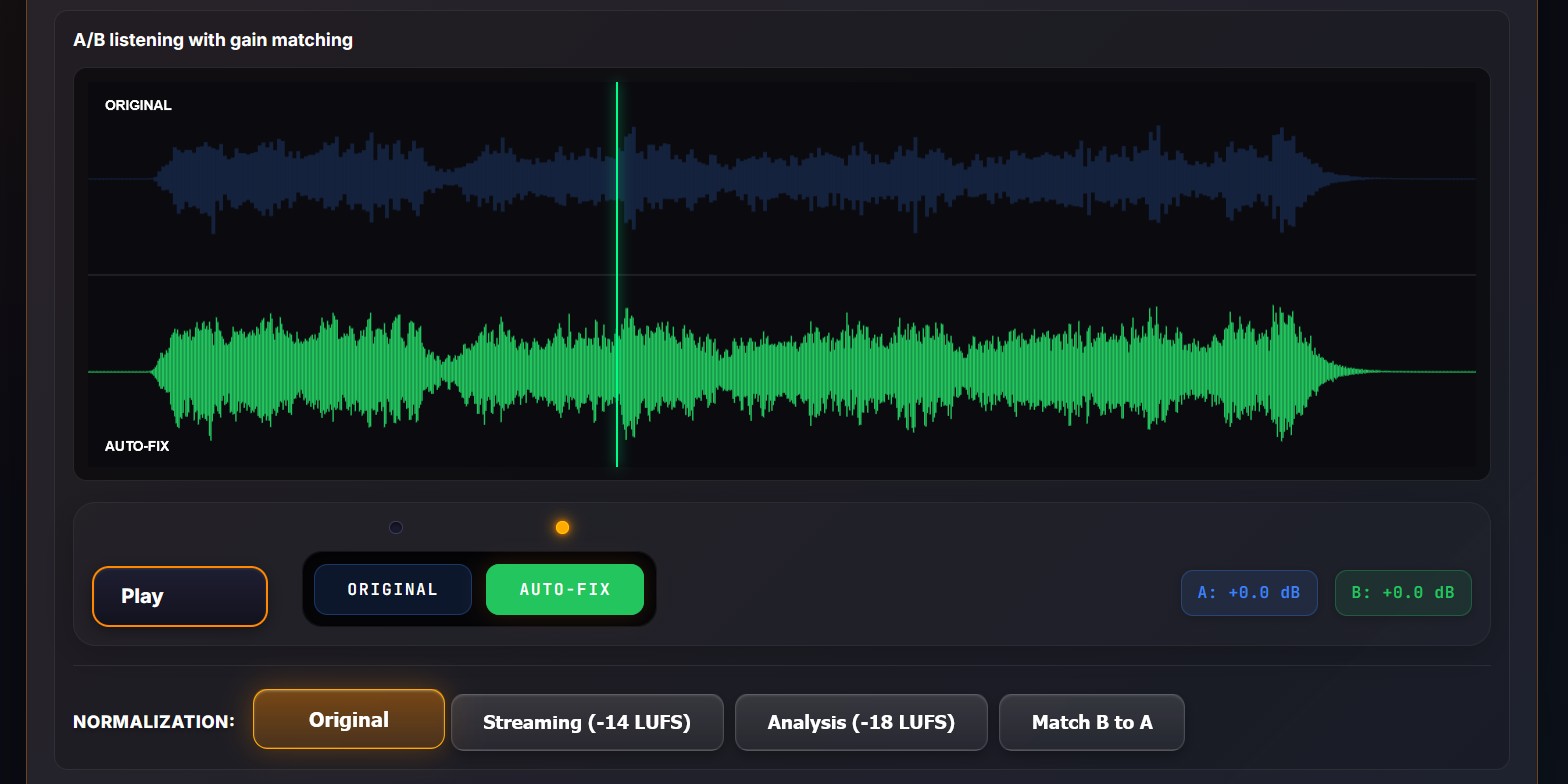This screenshot has width=1568, height=784.
Task: Click the ORIGINAL label in the waveform view
Action: point(138,105)
